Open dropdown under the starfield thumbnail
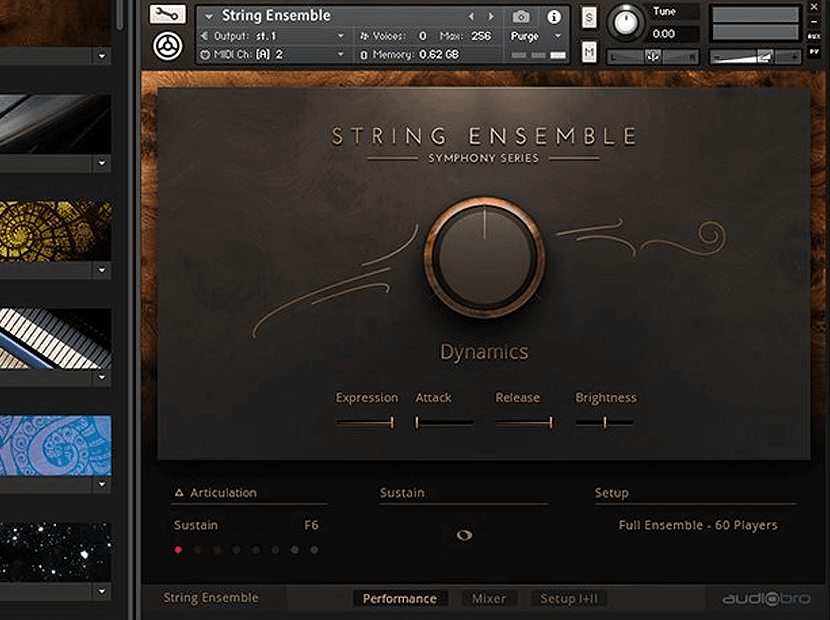The image size is (830, 620). click(x=102, y=591)
